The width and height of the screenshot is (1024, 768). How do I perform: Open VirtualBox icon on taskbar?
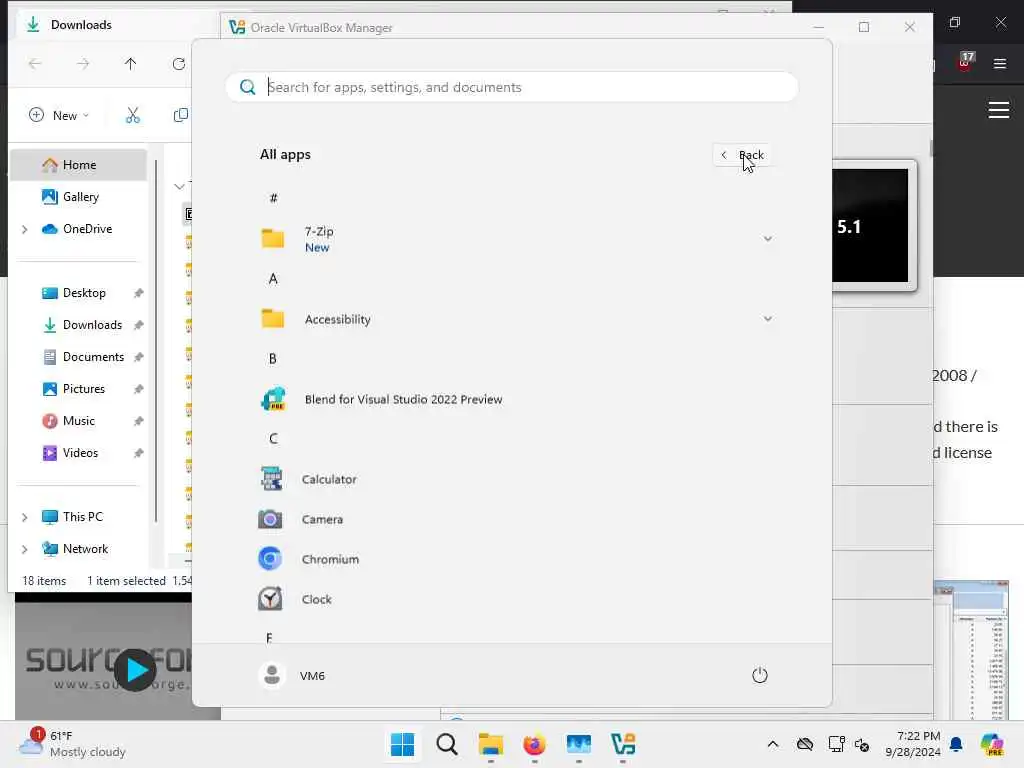click(x=623, y=744)
